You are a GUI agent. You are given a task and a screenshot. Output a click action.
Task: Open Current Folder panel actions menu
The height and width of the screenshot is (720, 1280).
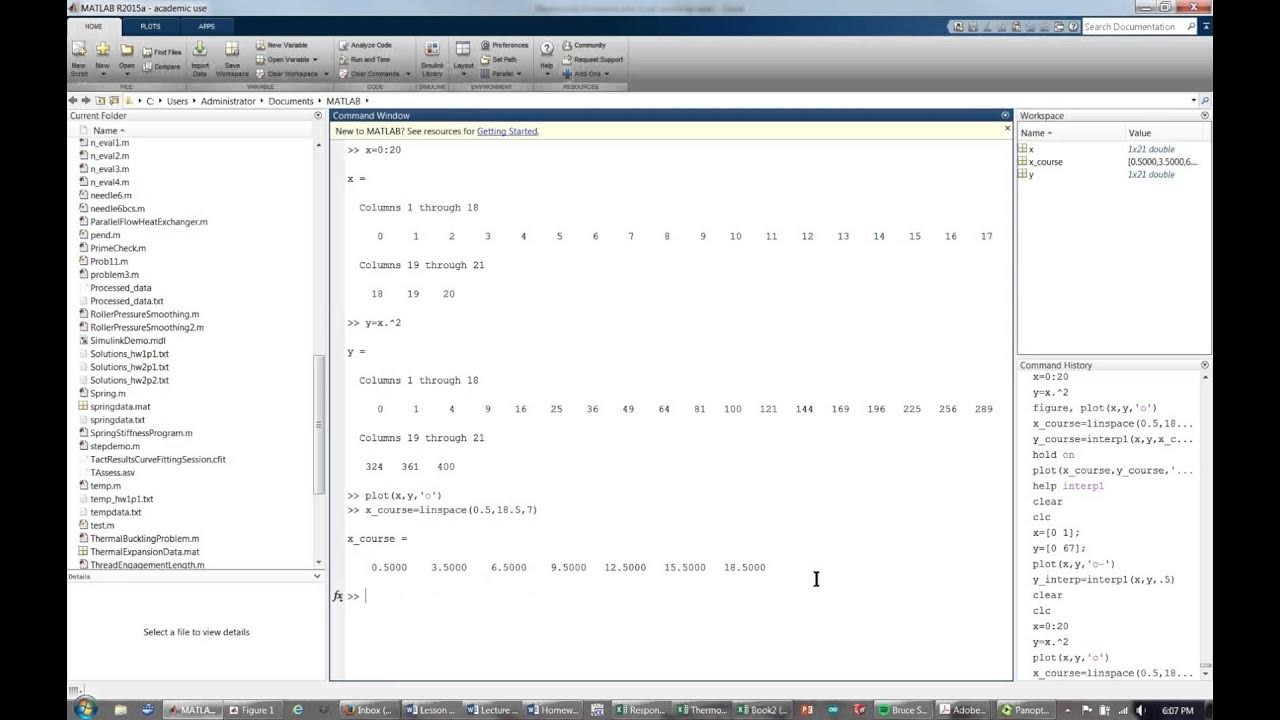(319, 115)
